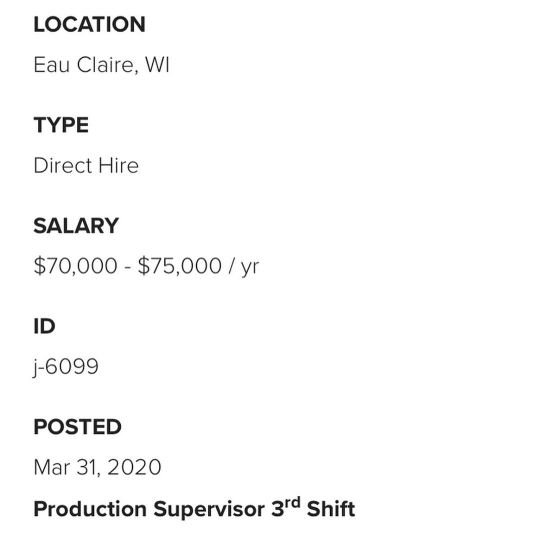Click the year 2020 in posted date
The height and width of the screenshot is (540, 540).
tap(134, 467)
